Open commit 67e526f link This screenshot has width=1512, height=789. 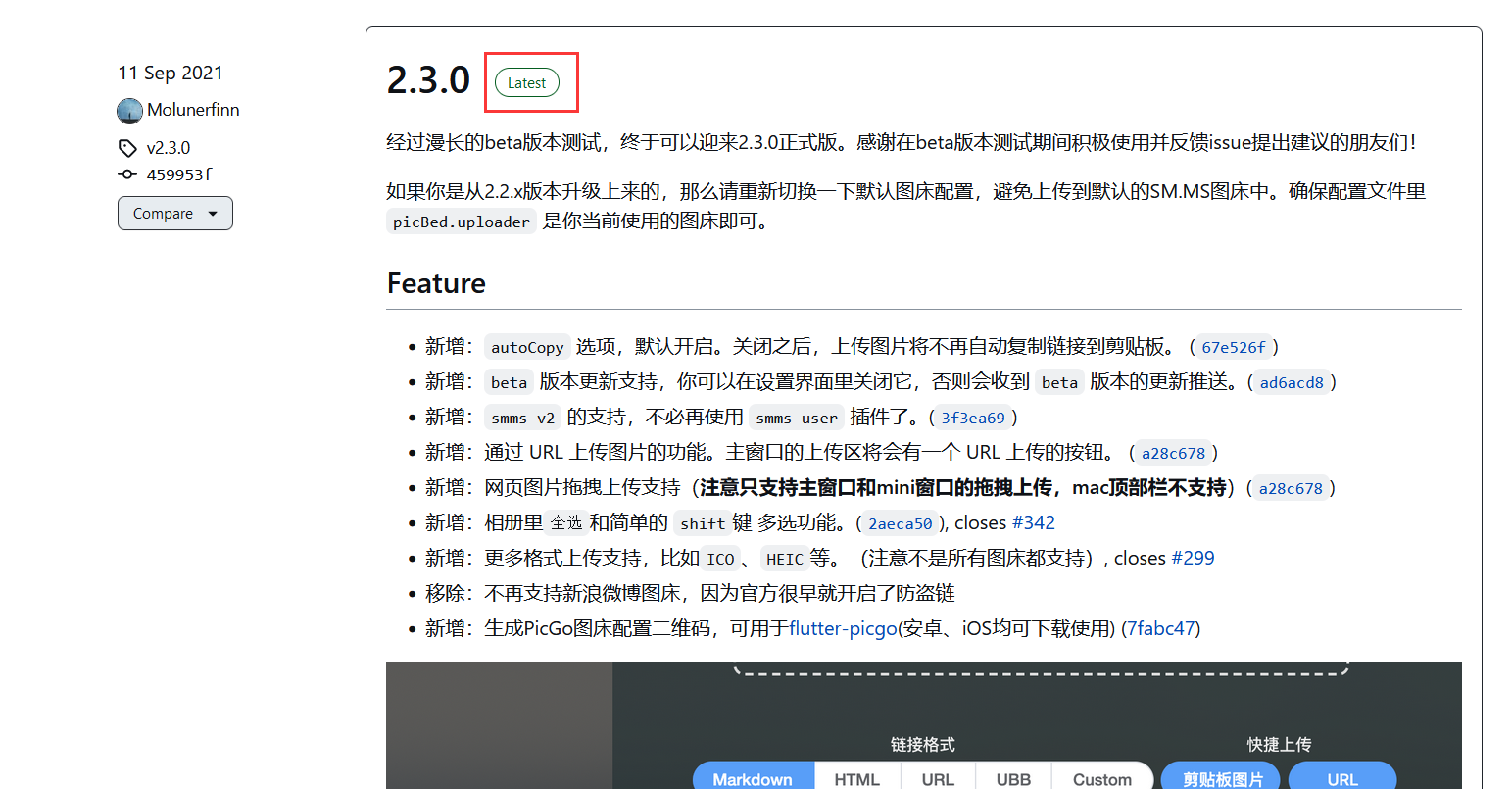1234,347
